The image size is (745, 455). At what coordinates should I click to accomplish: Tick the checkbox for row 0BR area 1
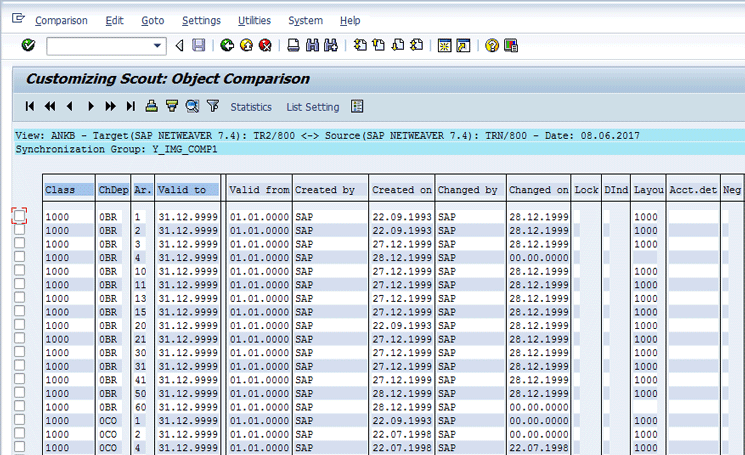point(20,216)
